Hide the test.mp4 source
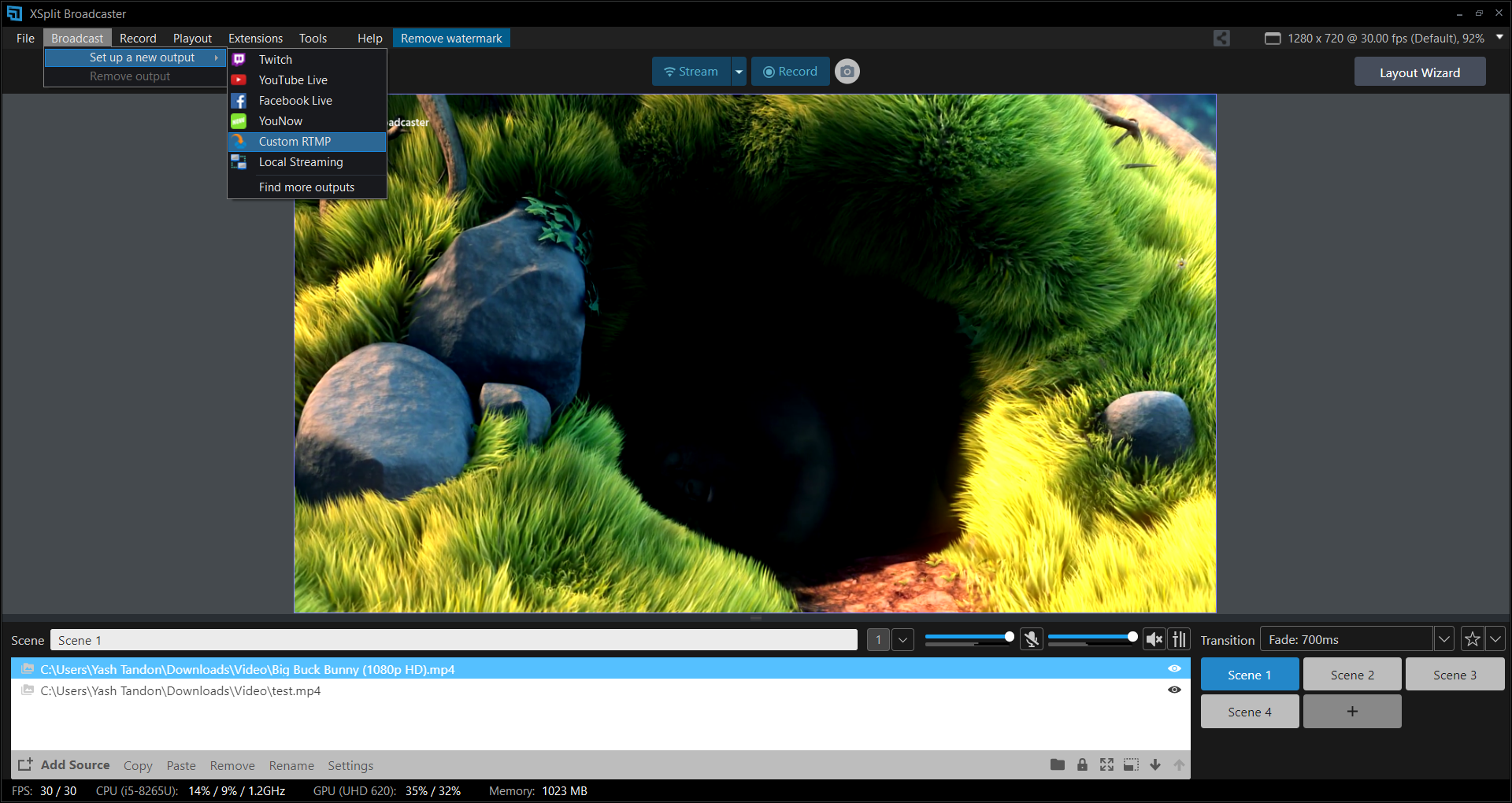1512x803 pixels. click(1174, 690)
